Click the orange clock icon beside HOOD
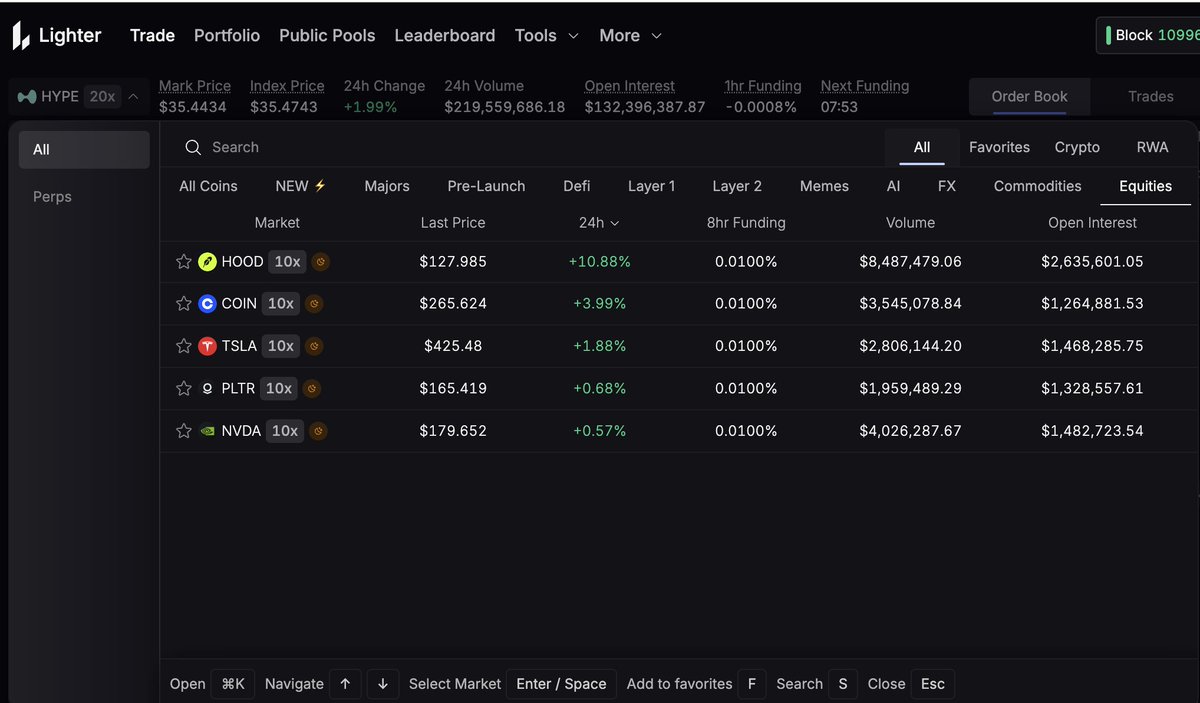The height and width of the screenshot is (703, 1200). pyautogui.click(x=320, y=262)
